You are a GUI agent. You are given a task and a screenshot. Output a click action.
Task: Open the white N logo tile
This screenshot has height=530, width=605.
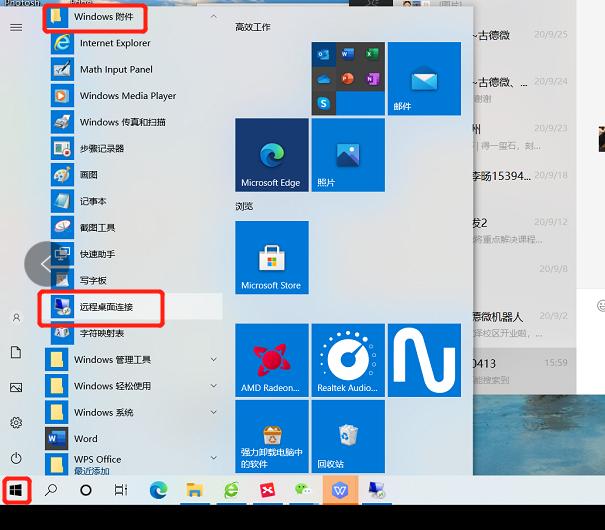point(424,360)
